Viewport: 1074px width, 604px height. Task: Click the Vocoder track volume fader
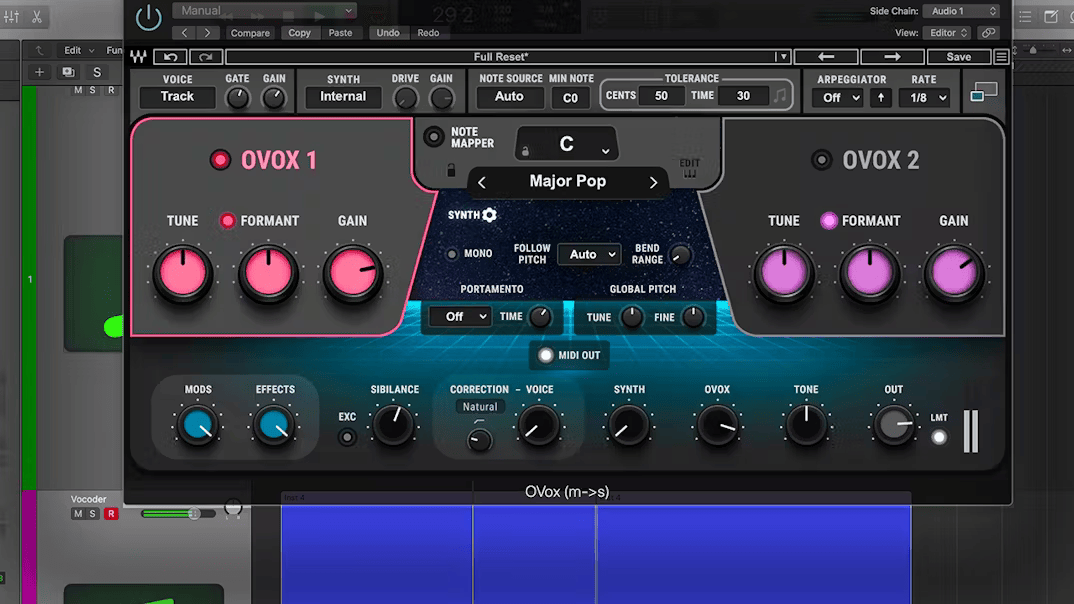[194, 513]
